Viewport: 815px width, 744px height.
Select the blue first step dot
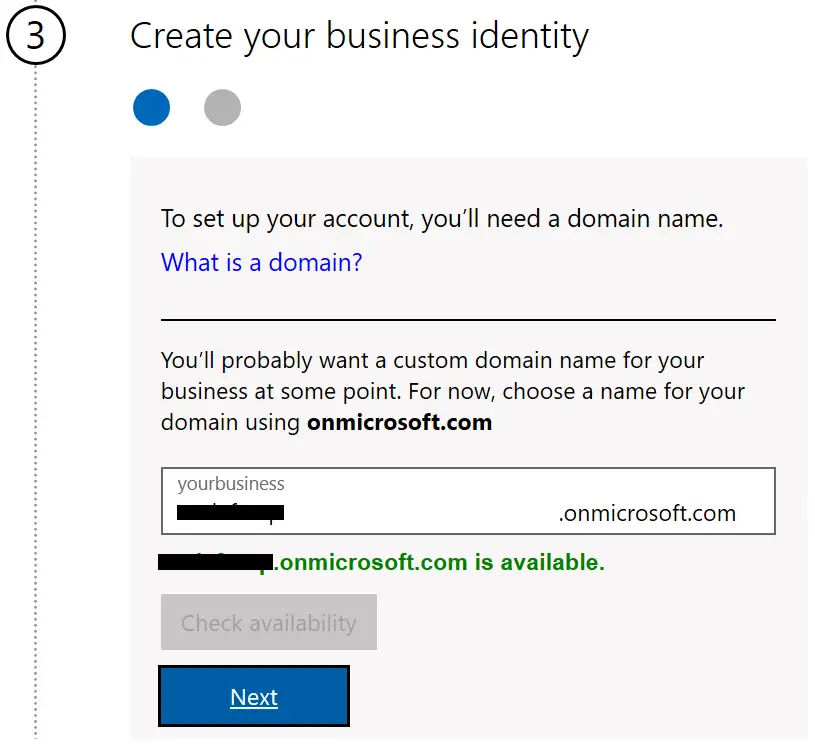(151, 107)
